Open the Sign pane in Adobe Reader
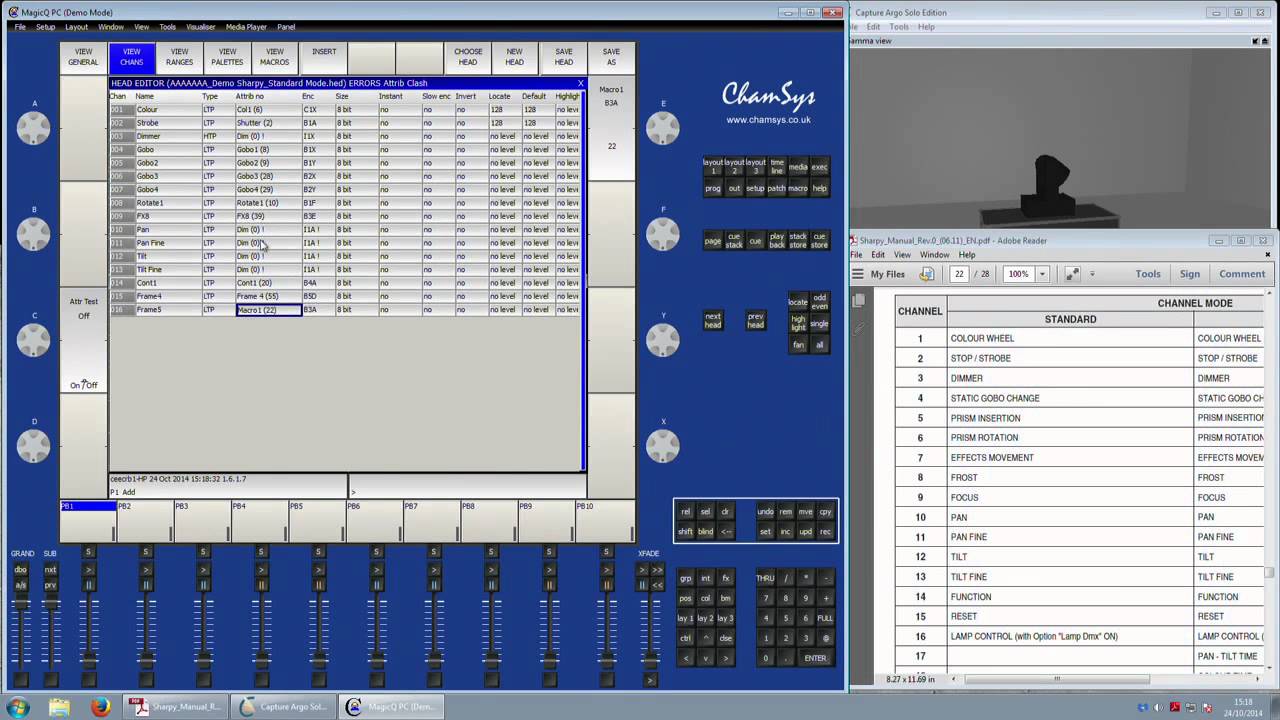1280x720 pixels. tap(1189, 274)
